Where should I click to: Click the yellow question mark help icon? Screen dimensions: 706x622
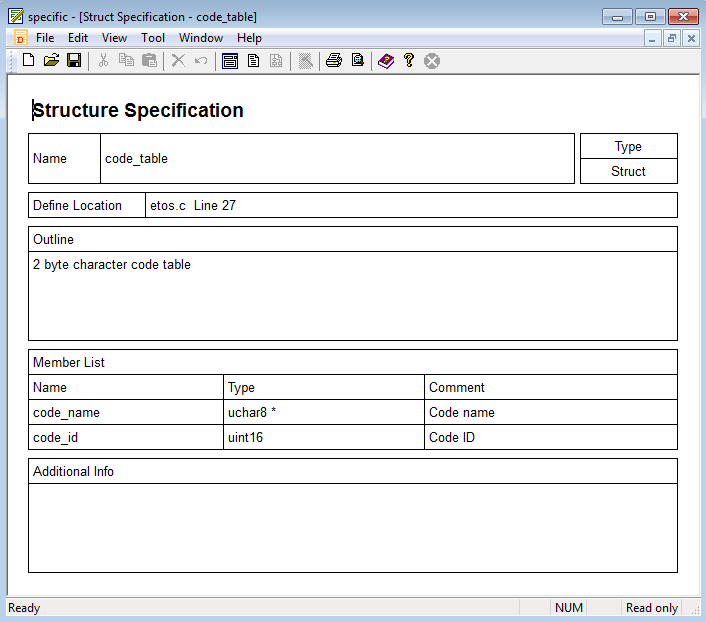tap(409, 60)
